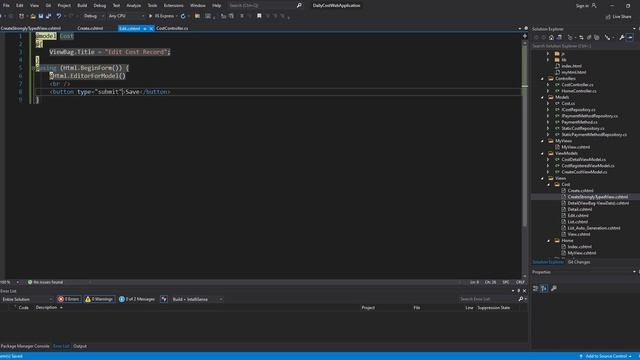
Task: Click the Save All toolbar icon
Action: tap(49, 16)
